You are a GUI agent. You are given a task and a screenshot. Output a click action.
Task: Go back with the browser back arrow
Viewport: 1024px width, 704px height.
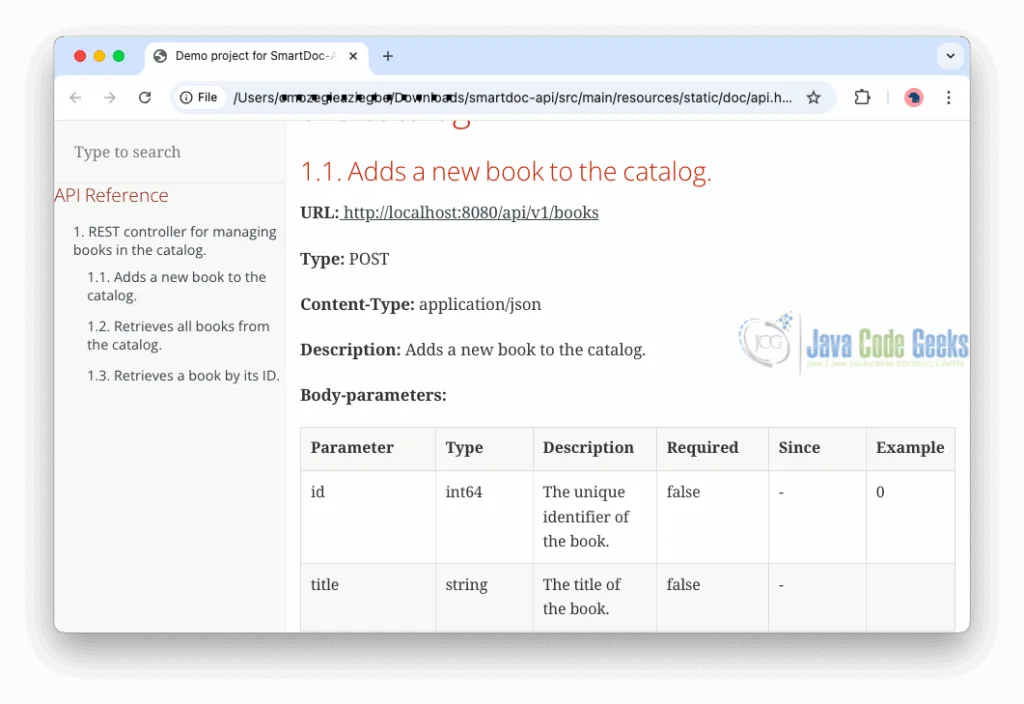pyautogui.click(x=76, y=98)
